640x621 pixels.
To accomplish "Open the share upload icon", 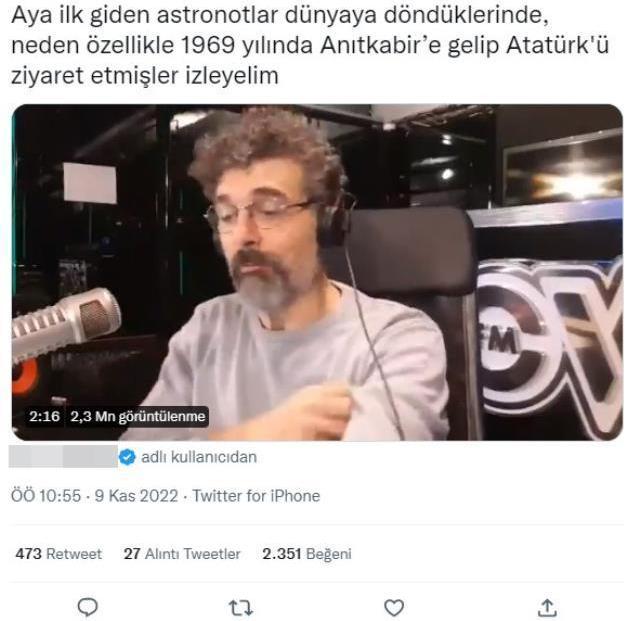I will [547, 608].
